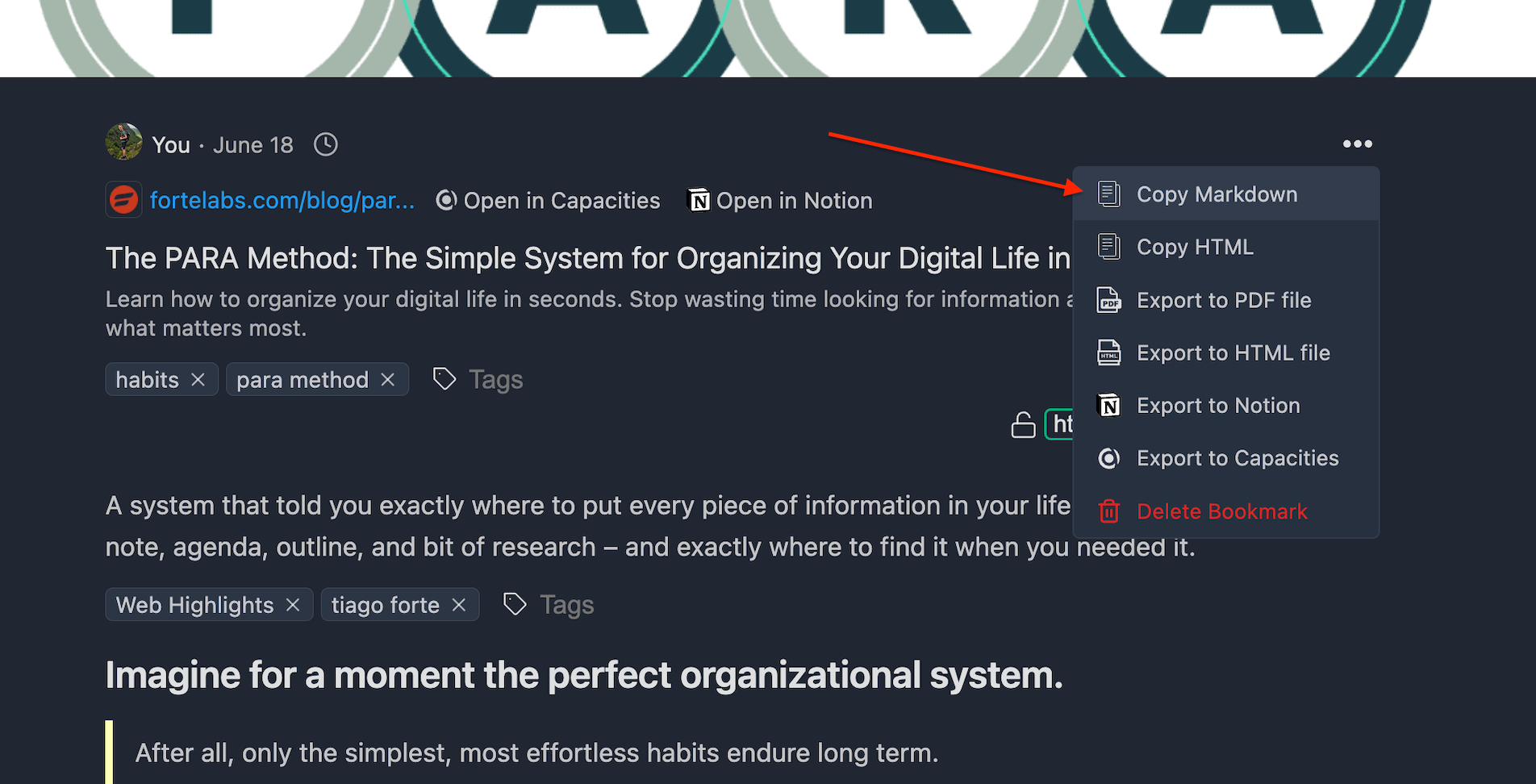This screenshot has width=1536, height=784.
Task: Select Copy HTML from the menu
Action: [1195, 247]
